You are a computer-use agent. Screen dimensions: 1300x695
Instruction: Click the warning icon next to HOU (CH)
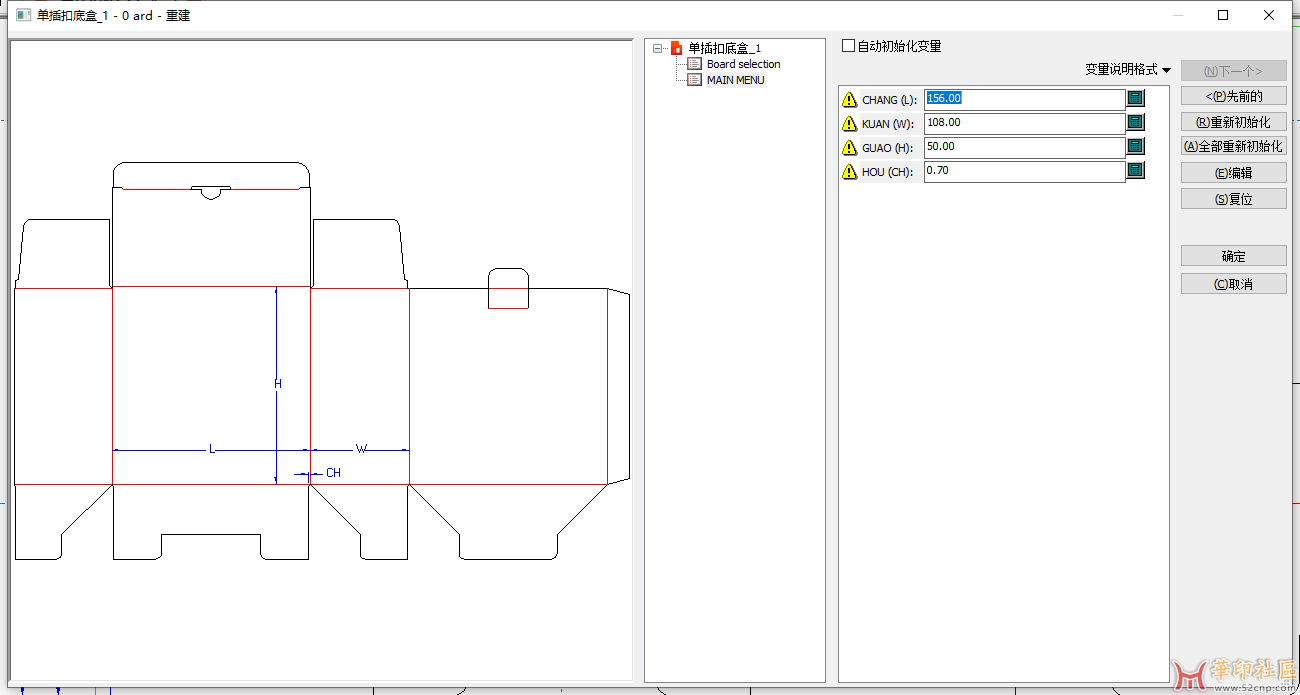click(x=849, y=171)
